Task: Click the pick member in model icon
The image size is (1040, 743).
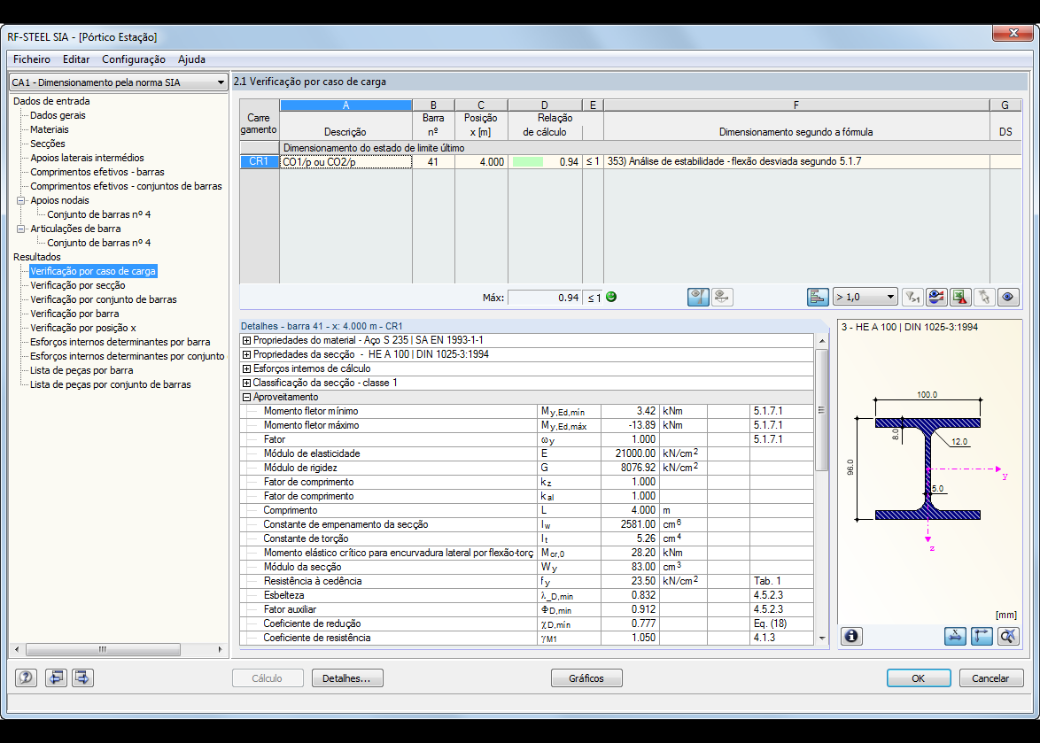Action: [x=984, y=297]
